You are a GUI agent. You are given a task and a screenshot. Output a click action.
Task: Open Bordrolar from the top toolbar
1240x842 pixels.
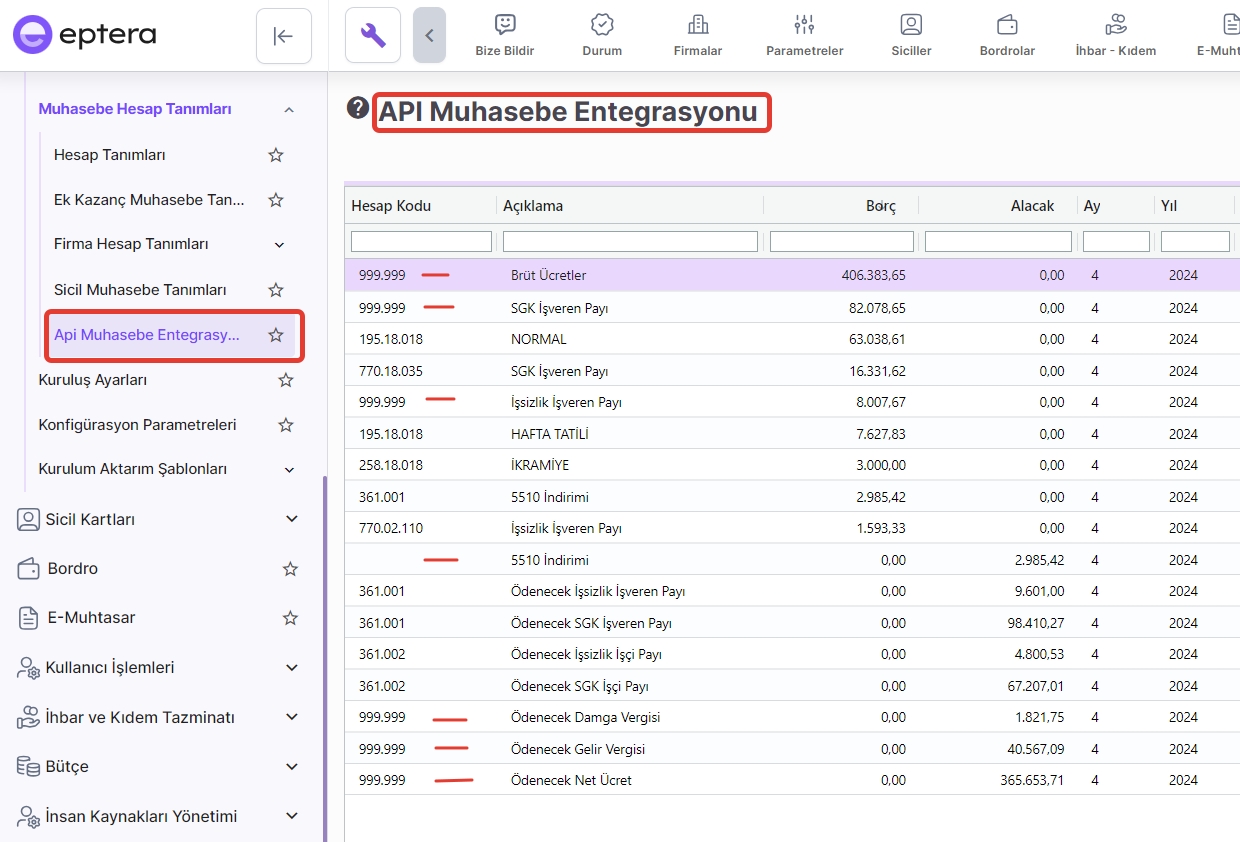pyautogui.click(x=1007, y=35)
